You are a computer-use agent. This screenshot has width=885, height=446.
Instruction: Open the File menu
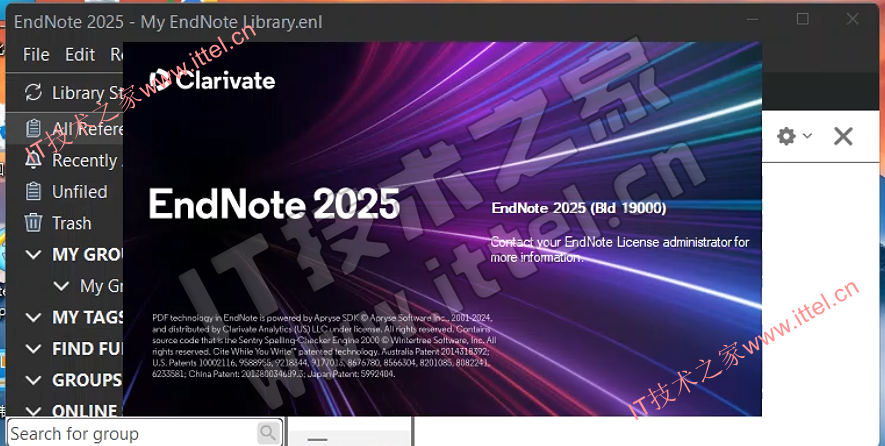coord(36,54)
